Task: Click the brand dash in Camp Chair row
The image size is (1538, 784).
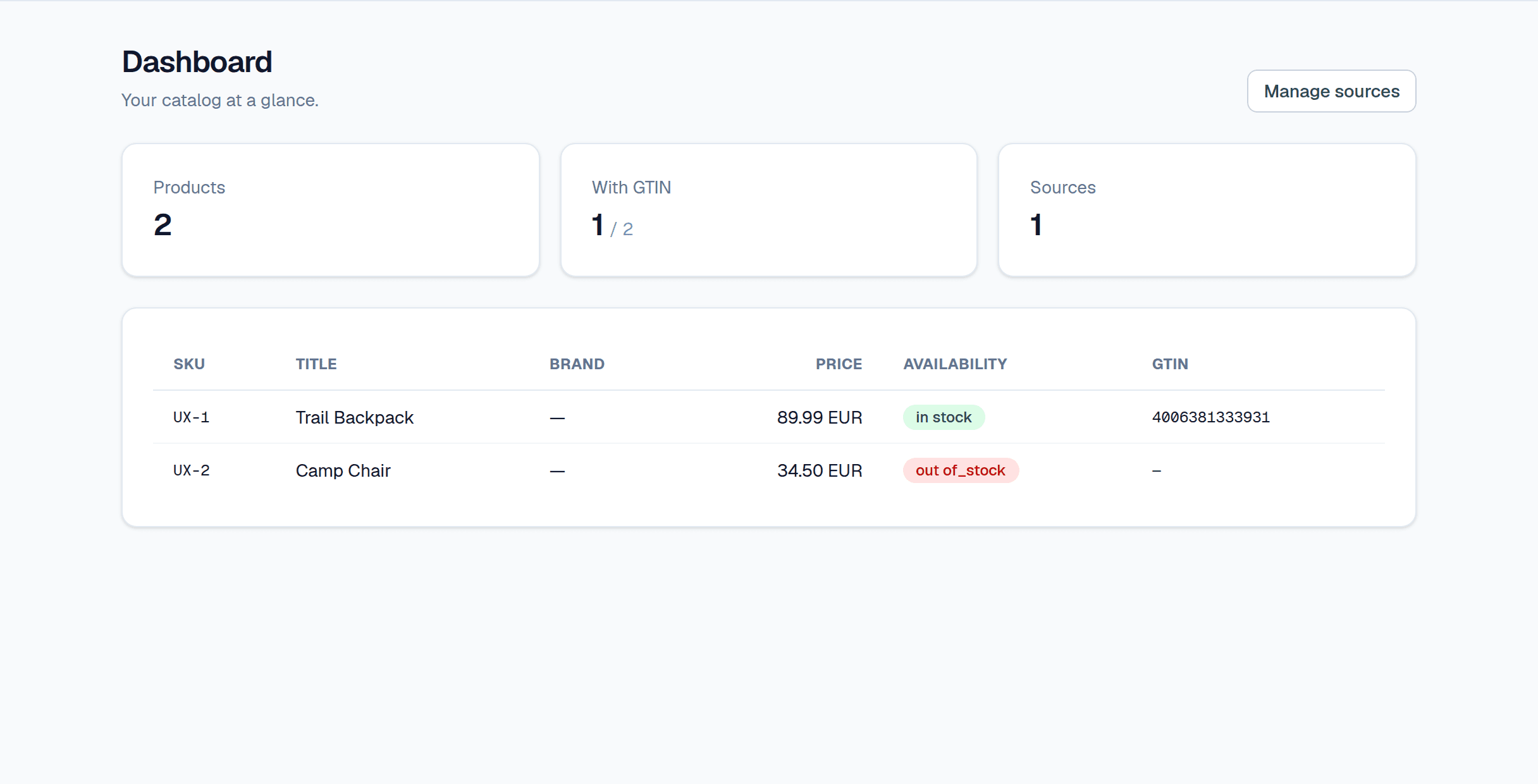Action: pos(557,471)
